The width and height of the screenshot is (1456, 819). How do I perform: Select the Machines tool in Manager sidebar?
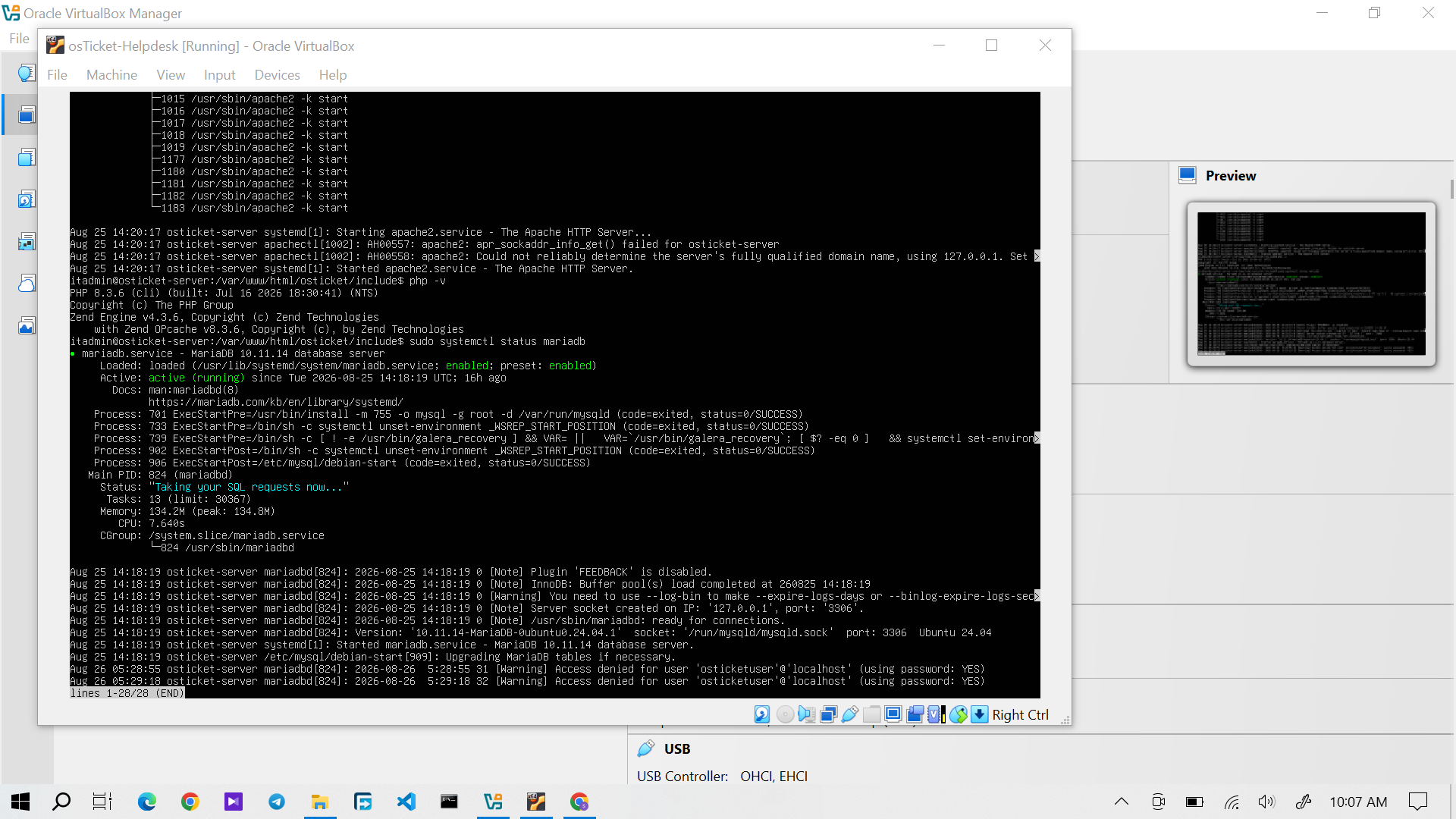[27, 115]
